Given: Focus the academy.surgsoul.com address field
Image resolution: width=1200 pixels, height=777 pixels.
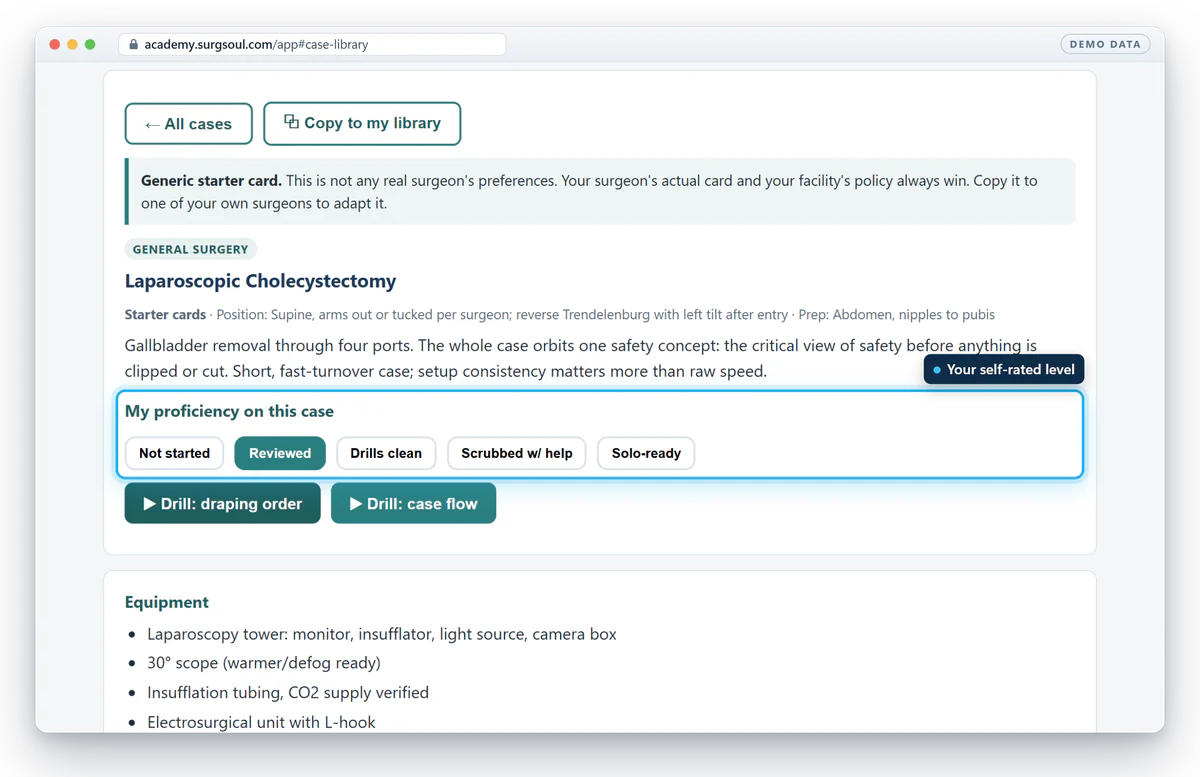Looking at the screenshot, I should pos(312,44).
